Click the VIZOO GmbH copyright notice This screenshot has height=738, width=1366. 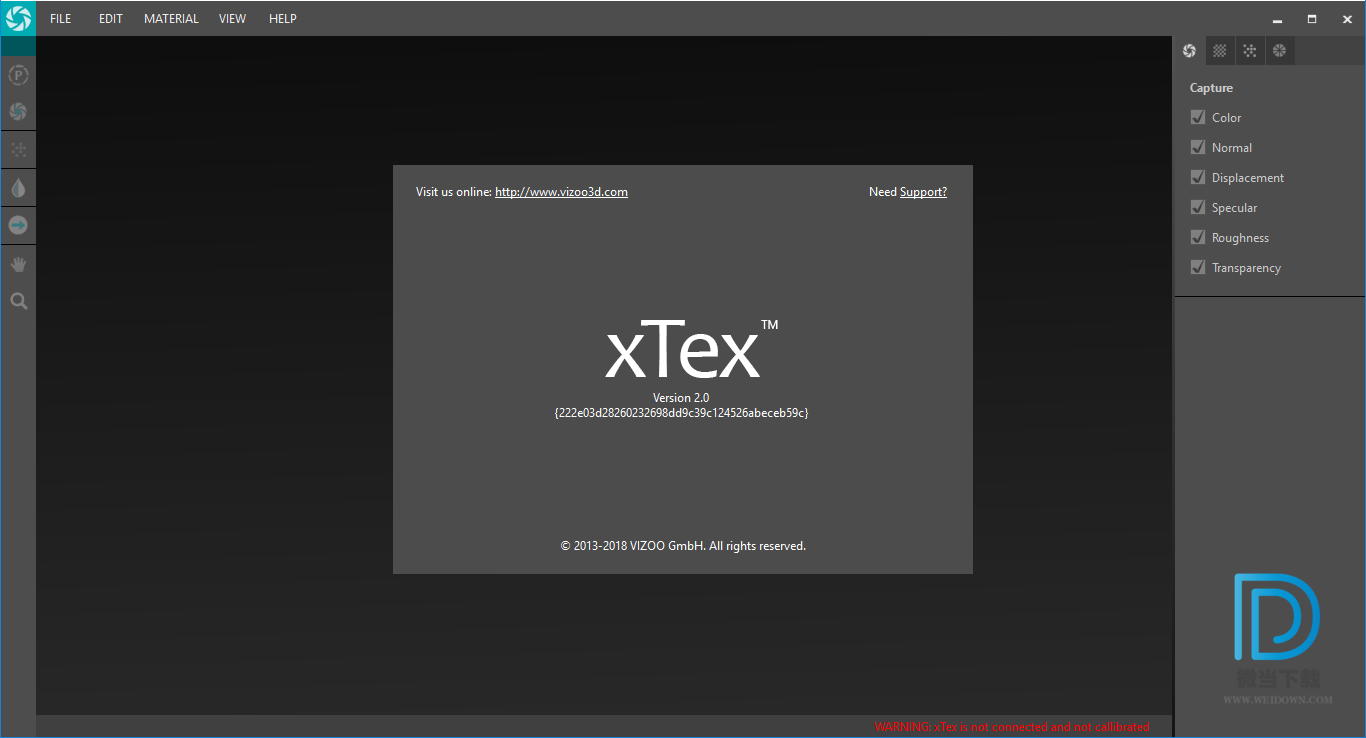coord(683,546)
